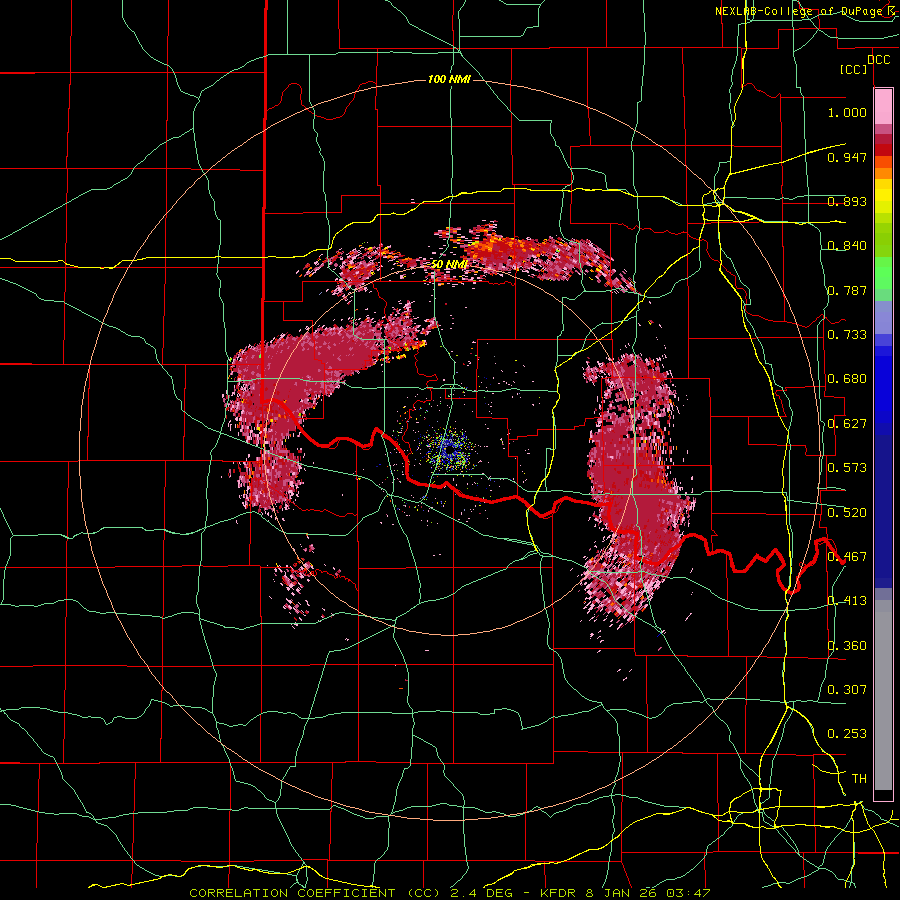900x900 pixels.
Task: Click the 0.627 value on the color scale
Action: pos(847,424)
